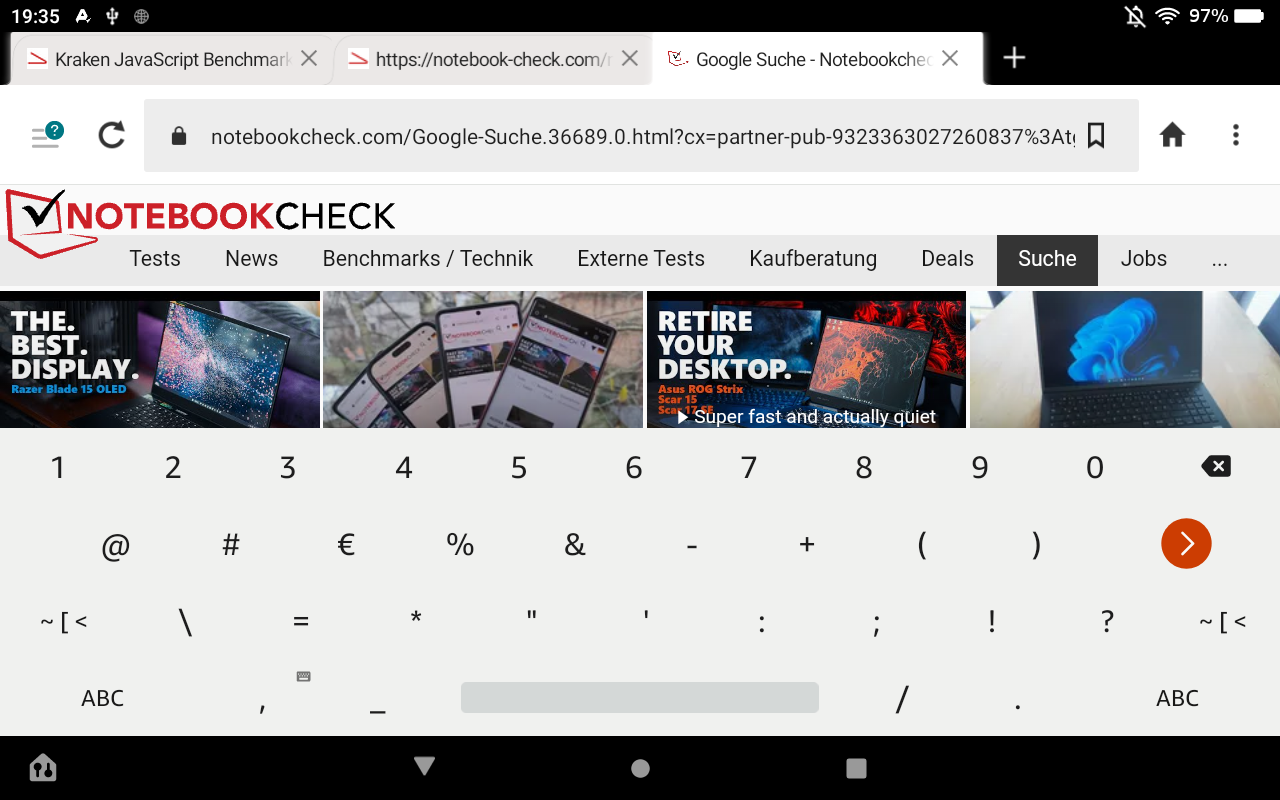Open the browser menu icon with question badge
Screen dimensions: 1280x800
point(46,135)
